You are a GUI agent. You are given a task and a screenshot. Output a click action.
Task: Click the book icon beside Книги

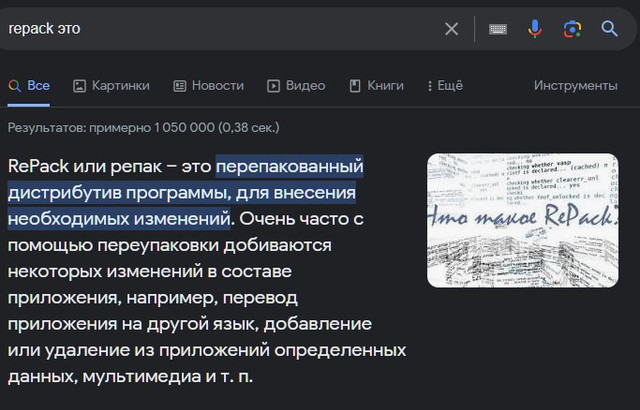354,86
